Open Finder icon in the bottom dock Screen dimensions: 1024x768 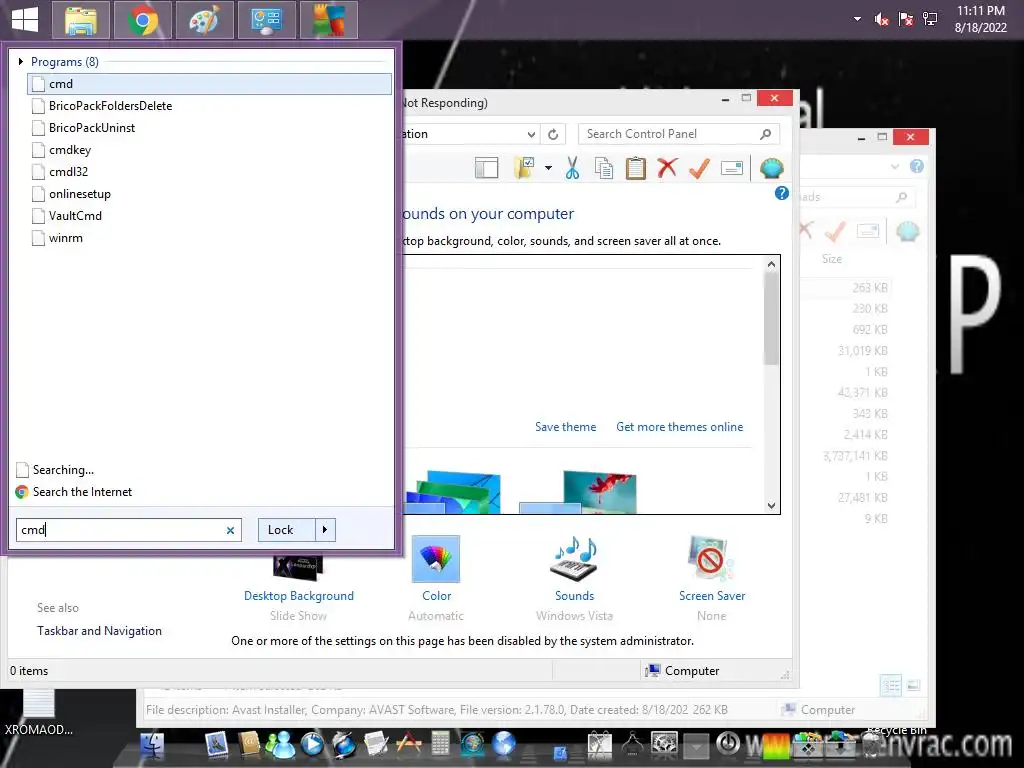(152, 745)
